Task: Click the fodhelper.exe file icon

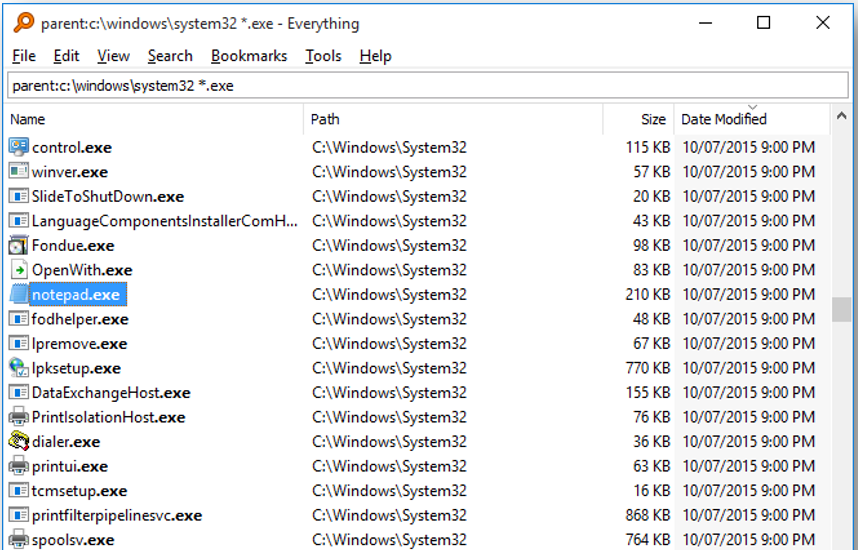Action: tap(19, 319)
